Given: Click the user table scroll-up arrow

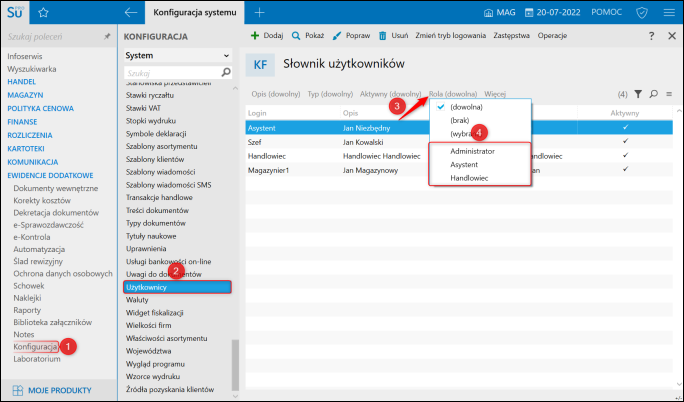Looking at the screenshot, I should (x=679, y=110).
